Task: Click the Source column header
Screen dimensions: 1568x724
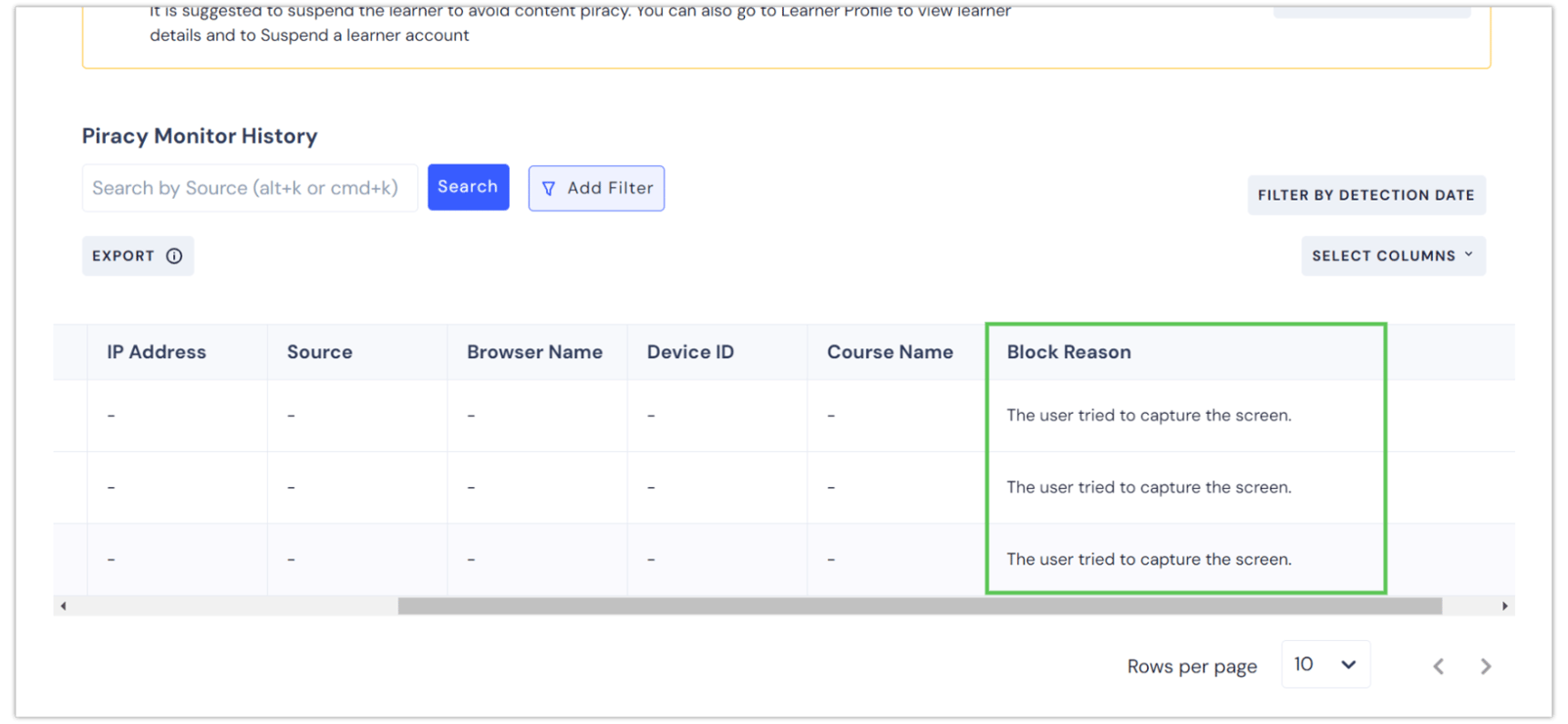Action: pyautogui.click(x=319, y=352)
